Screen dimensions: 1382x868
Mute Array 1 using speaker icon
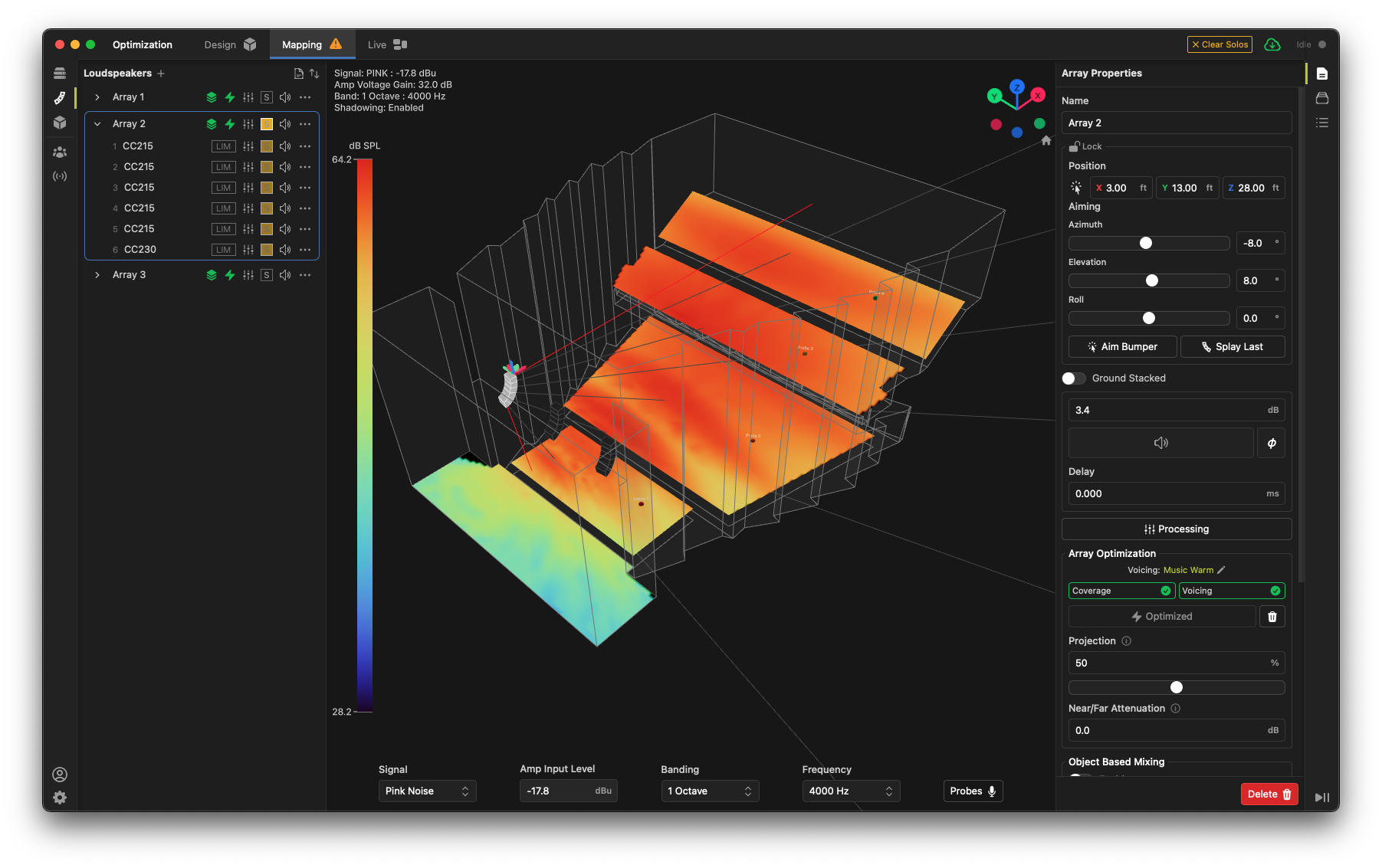[x=285, y=97]
